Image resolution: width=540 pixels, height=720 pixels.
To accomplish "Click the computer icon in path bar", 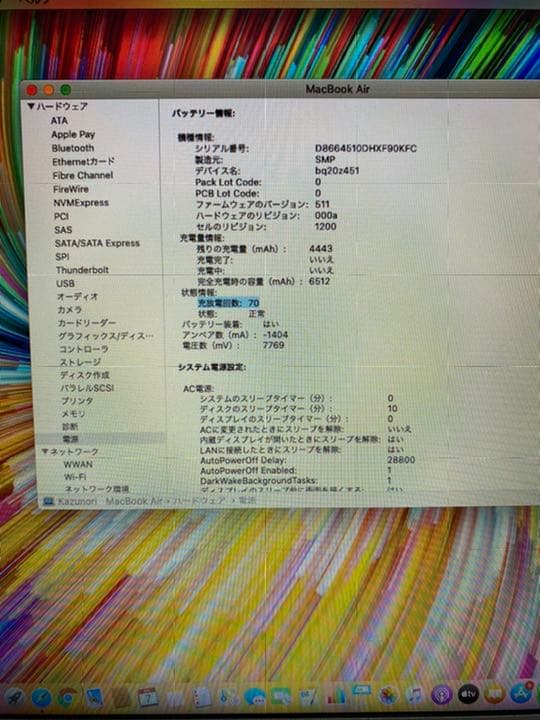I will 48,501.
